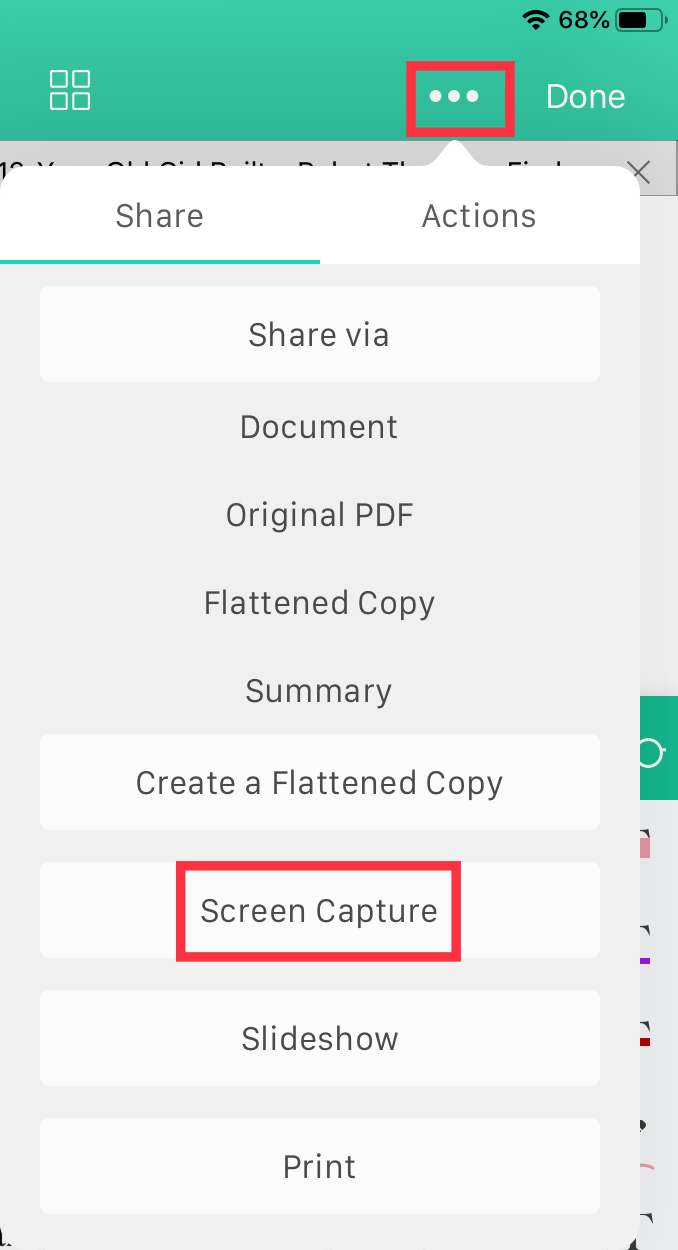This screenshot has height=1250, width=678.
Task: Select Summary share format
Action: (320, 691)
